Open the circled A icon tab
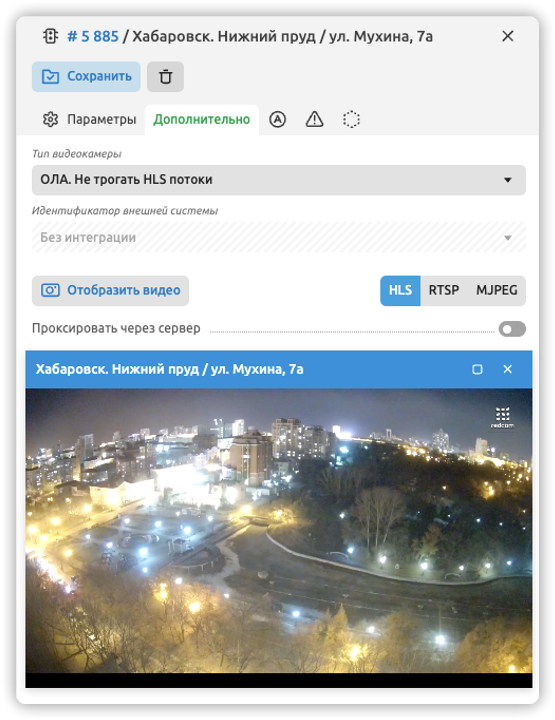This screenshot has width=555, height=720. pos(277,120)
